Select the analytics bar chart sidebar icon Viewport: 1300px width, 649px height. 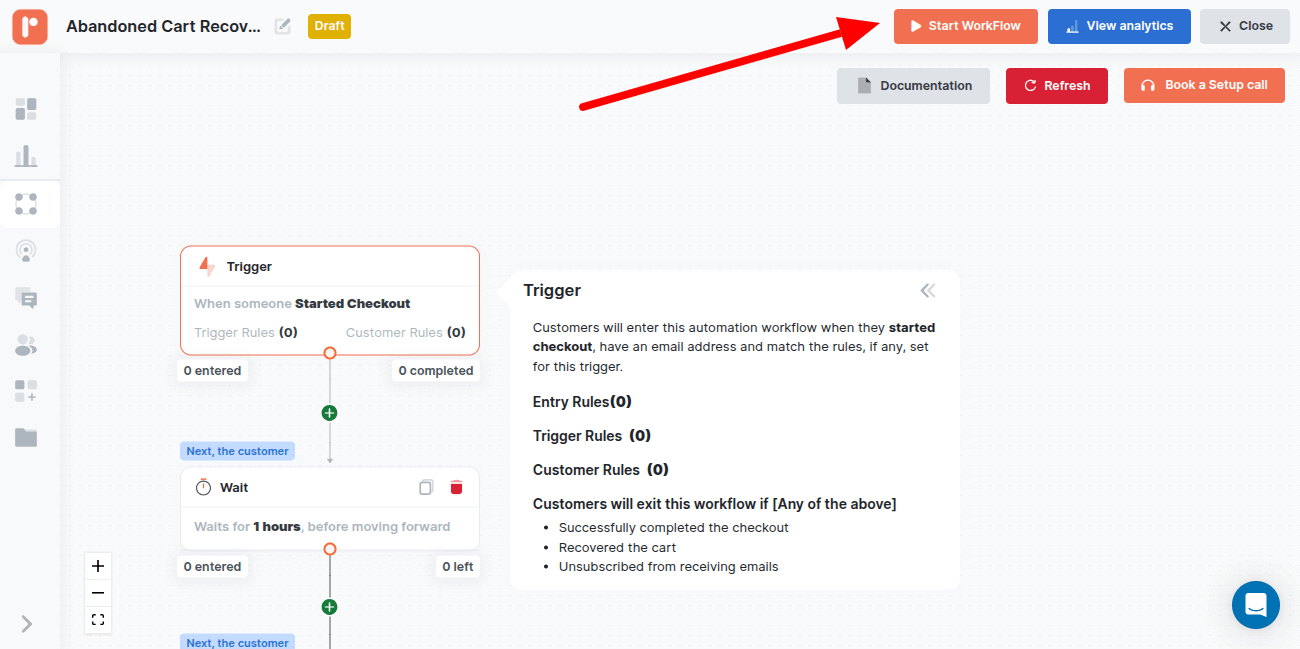26,156
